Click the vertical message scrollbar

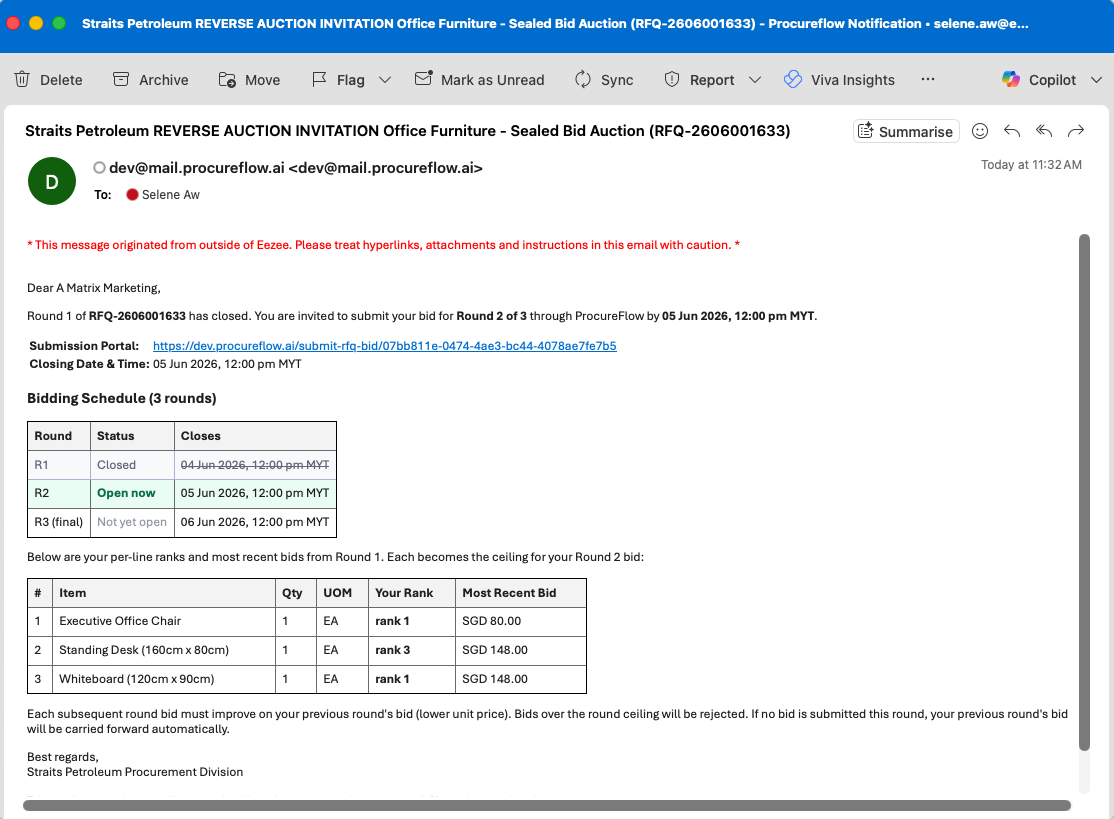coord(1083,492)
